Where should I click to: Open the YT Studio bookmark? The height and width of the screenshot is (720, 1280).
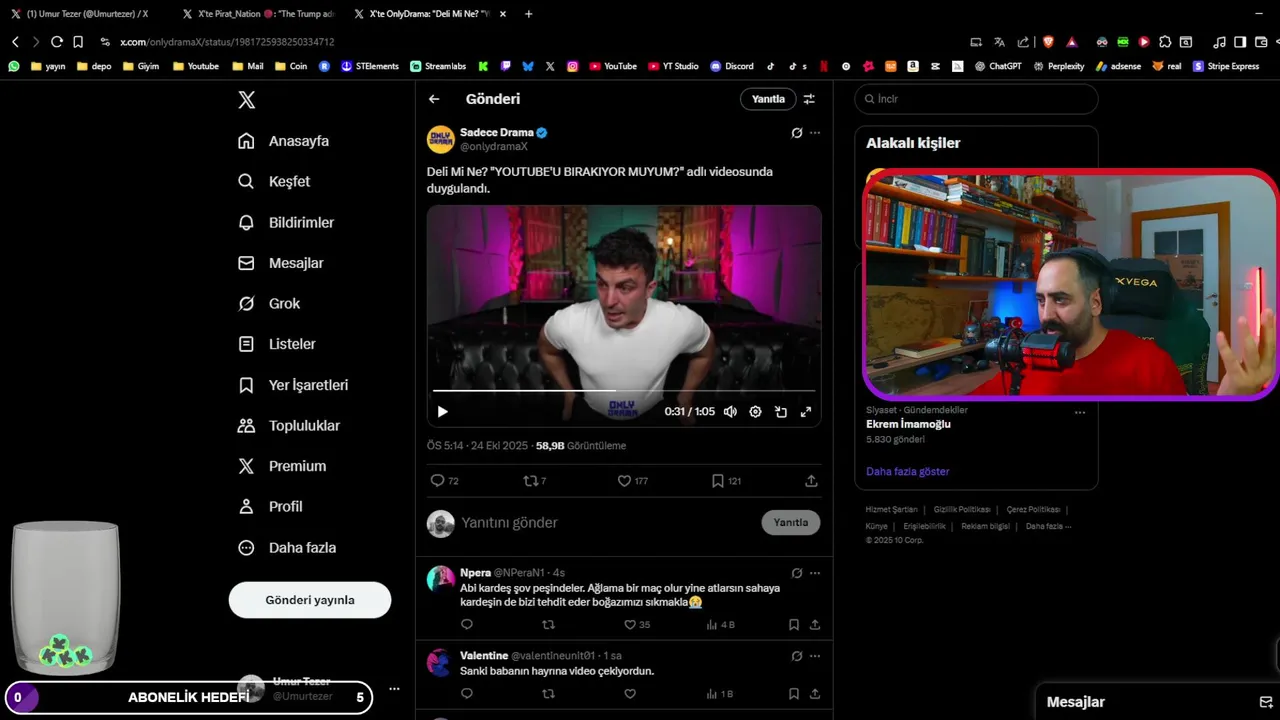[x=673, y=66]
